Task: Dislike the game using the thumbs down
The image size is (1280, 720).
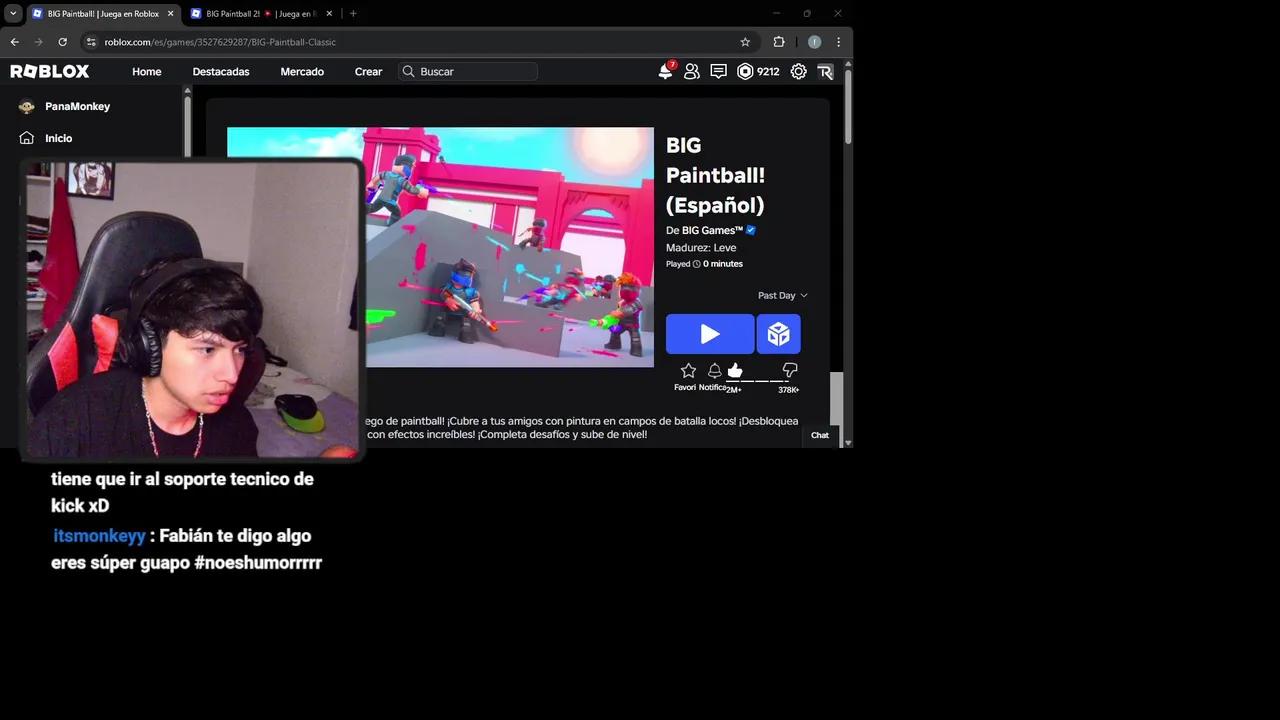Action: [x=789, y=371]
